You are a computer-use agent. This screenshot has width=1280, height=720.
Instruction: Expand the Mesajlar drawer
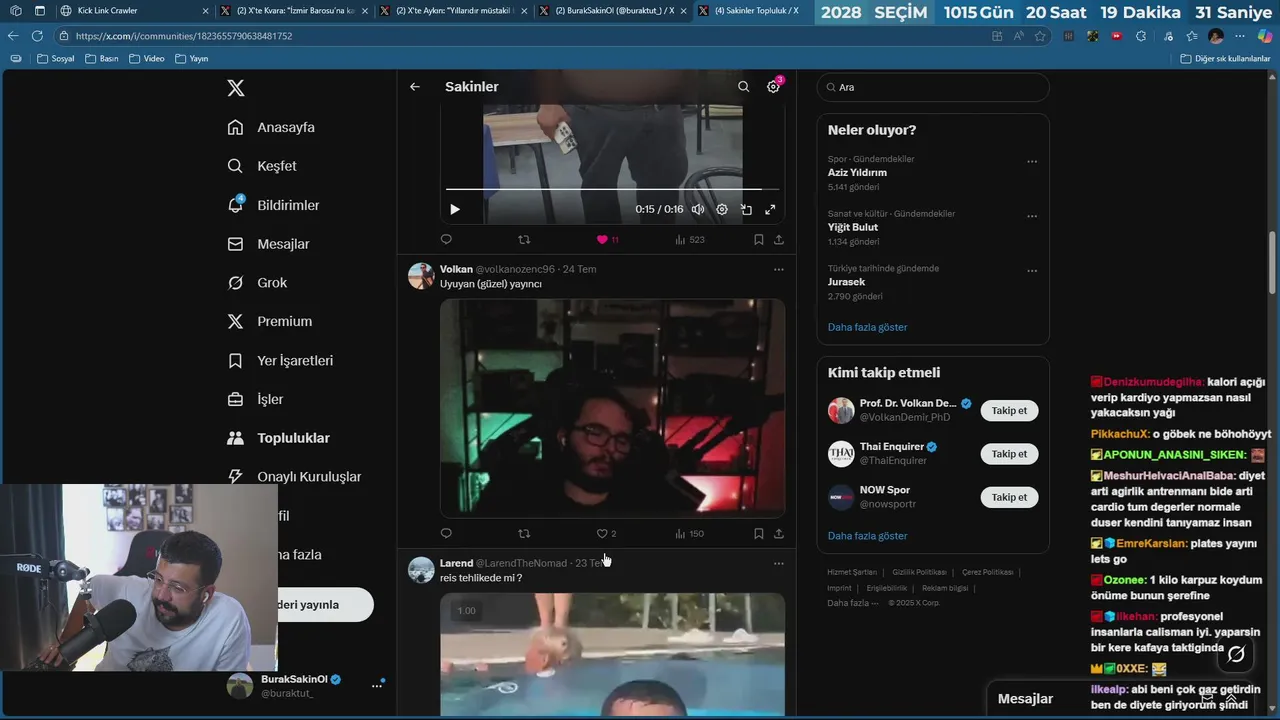coord(1231,699)
